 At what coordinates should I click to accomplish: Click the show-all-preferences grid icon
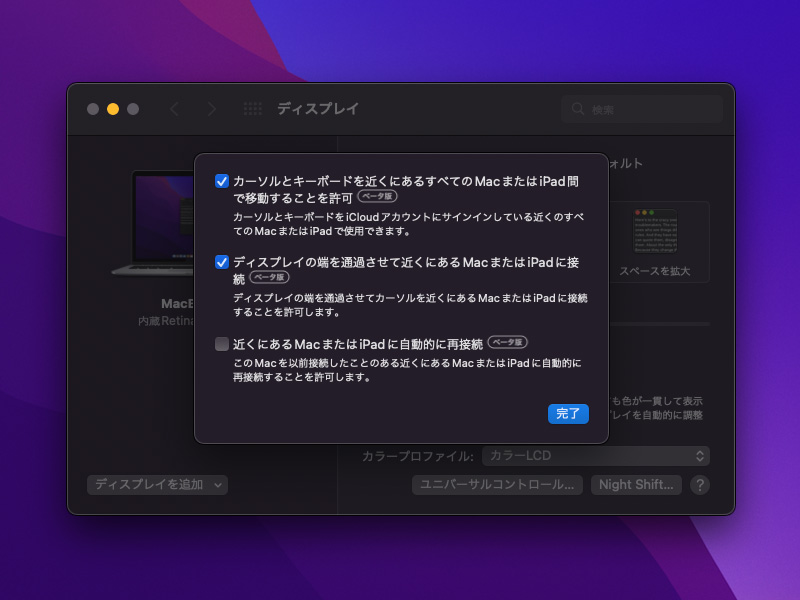[x=253, y=109]
